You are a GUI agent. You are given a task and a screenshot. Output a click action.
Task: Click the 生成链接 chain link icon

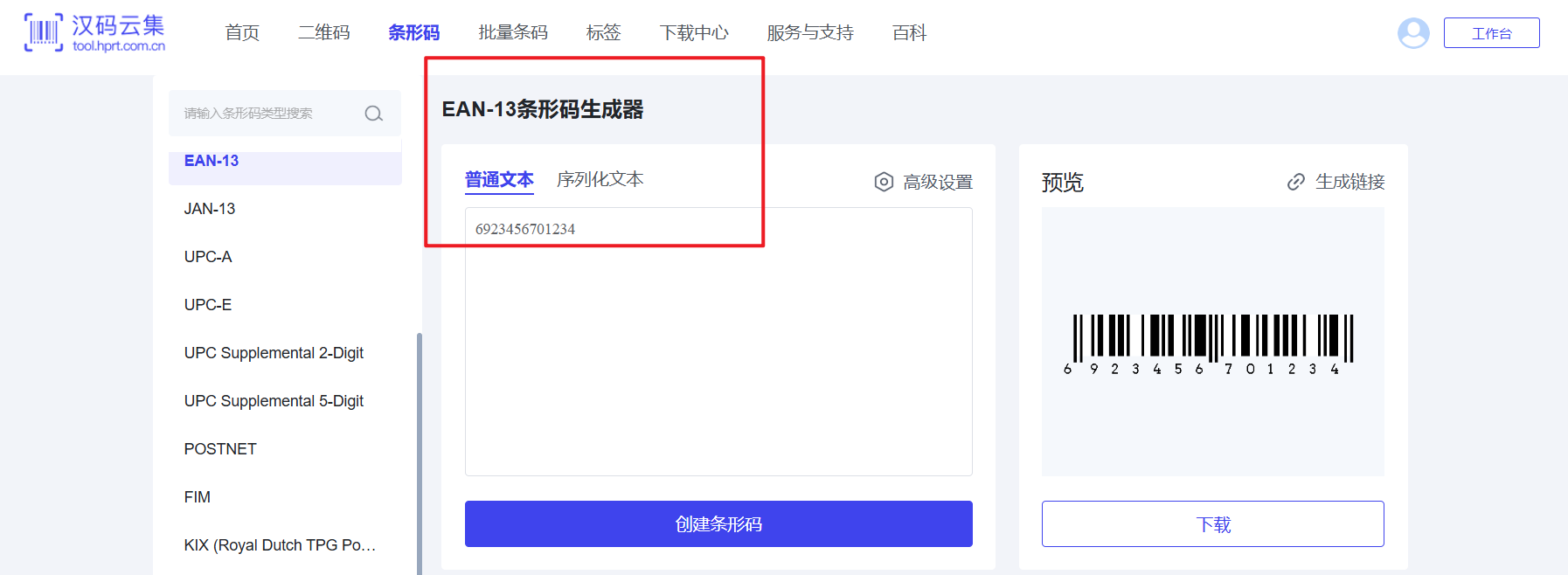pyautogui.click(x=1296, y=182)
